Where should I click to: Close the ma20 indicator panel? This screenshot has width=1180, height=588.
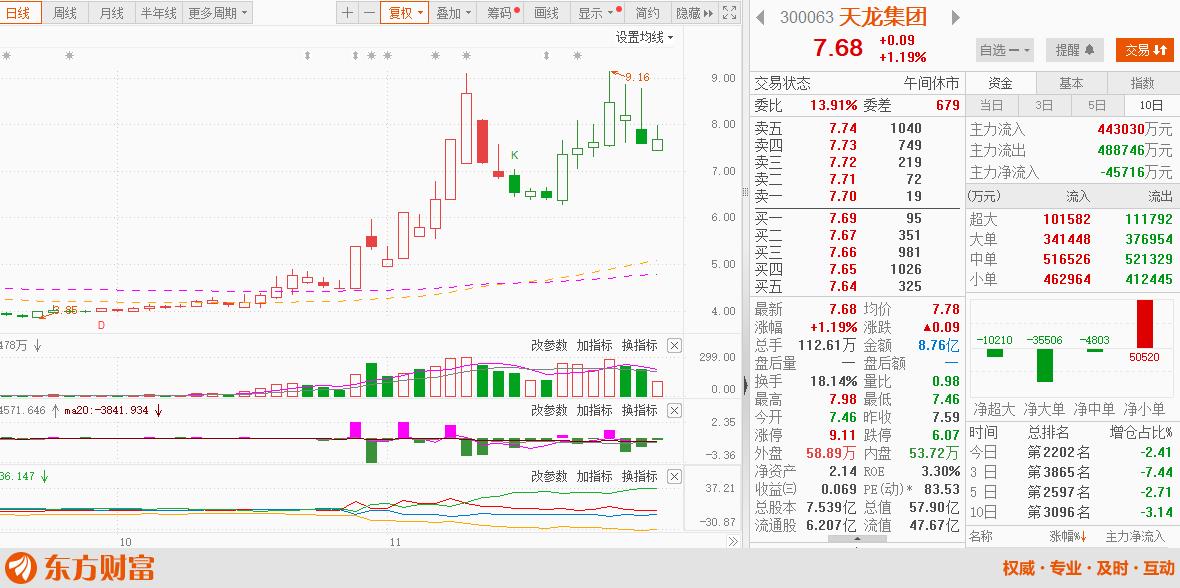pyautogui.click(x=674, y=410)
